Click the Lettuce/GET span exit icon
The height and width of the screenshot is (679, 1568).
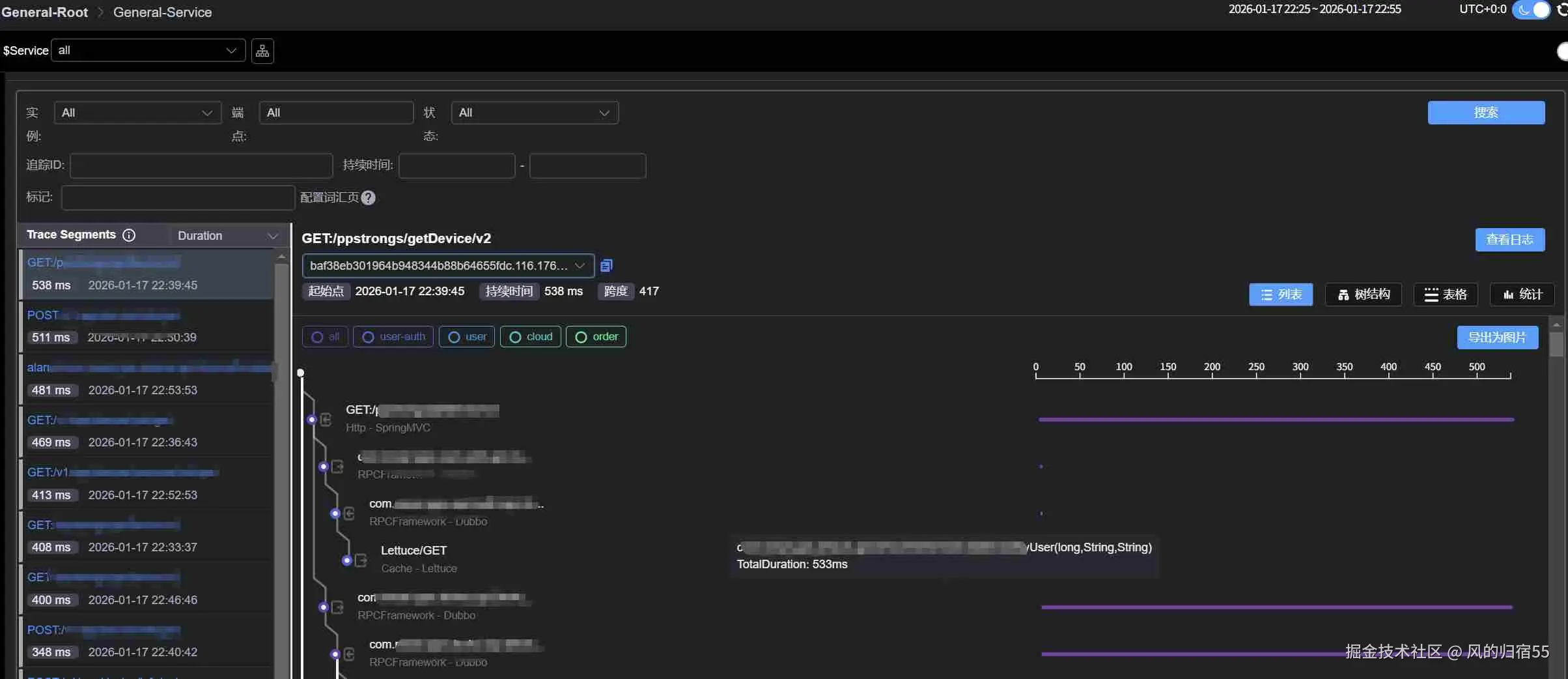[x=361, y=560]
